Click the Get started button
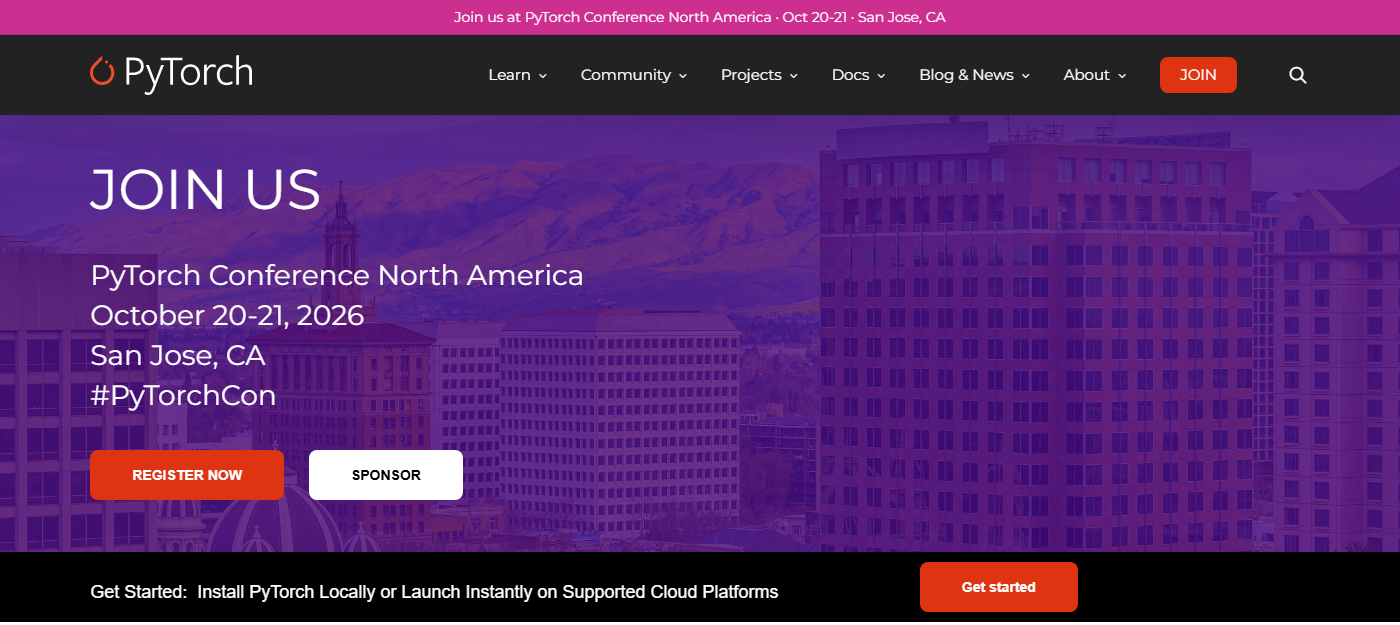This screenshot has width=1400, height=625. coord(999,587)
